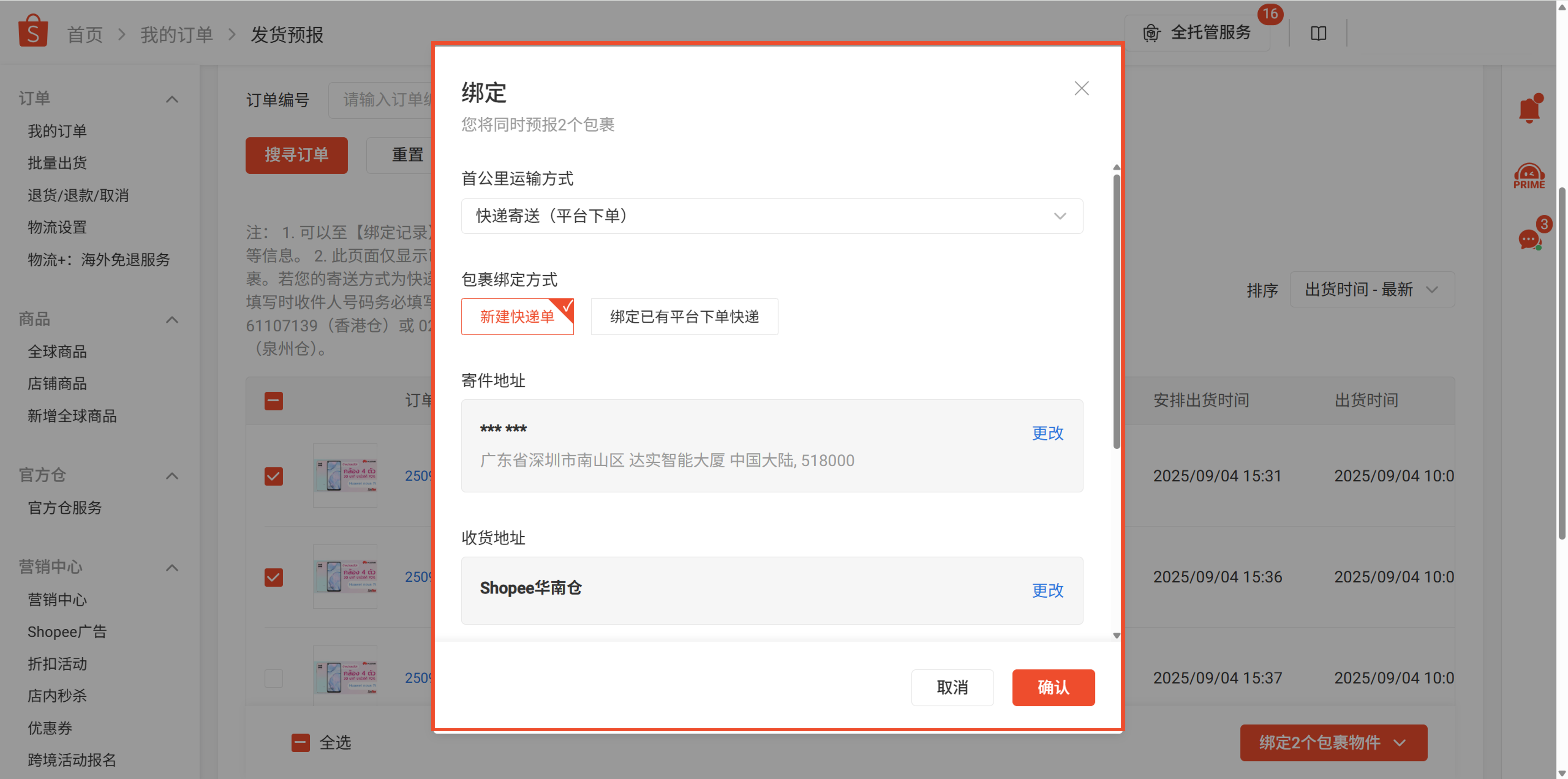Image resolution: width=1568 pixels, height=779 pixels.
Task: Click 首页 breadcrumb link
Action: click(84, 35)
